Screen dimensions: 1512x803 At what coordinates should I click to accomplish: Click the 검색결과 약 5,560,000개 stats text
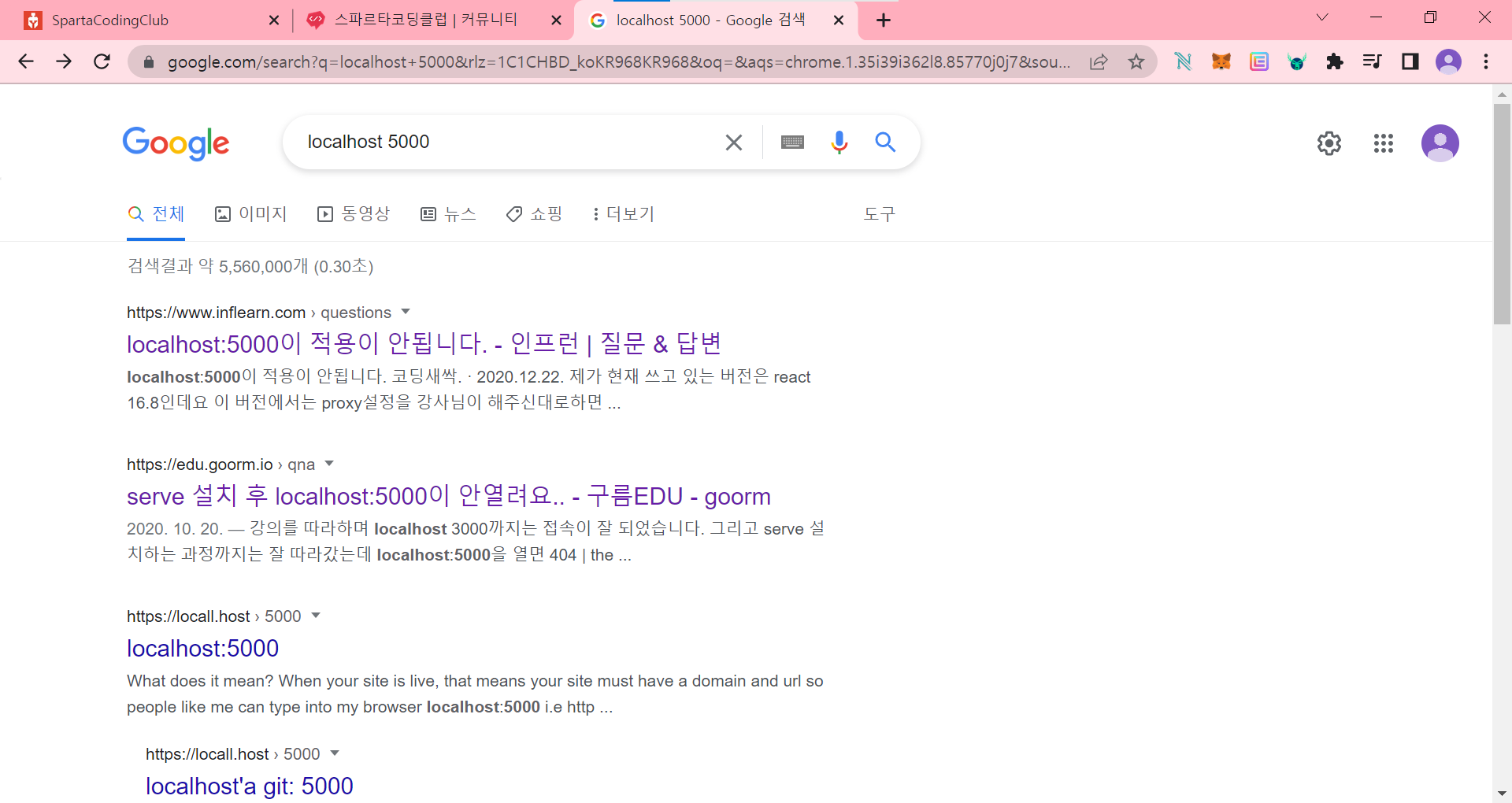(x=250, y=266)
